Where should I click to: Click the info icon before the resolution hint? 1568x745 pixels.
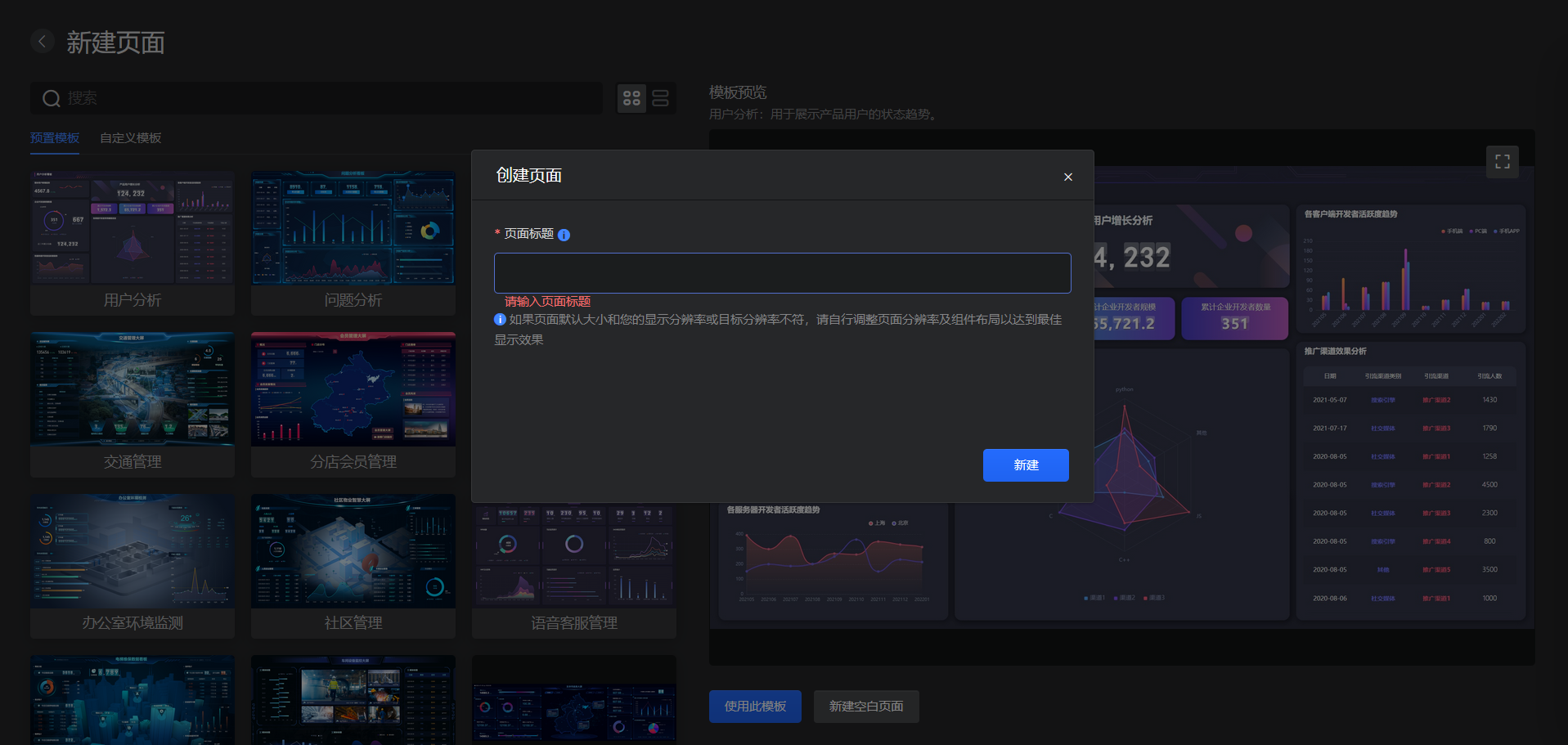click(x=500, y=320)
